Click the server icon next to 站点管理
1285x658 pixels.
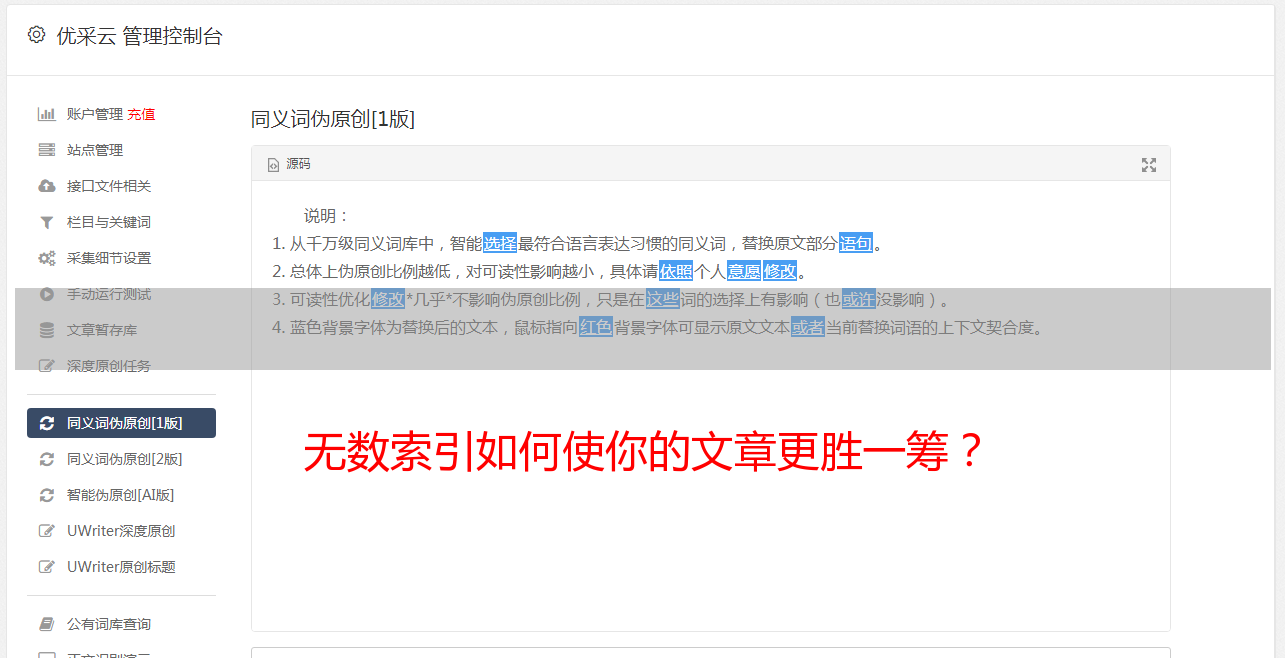46,150
